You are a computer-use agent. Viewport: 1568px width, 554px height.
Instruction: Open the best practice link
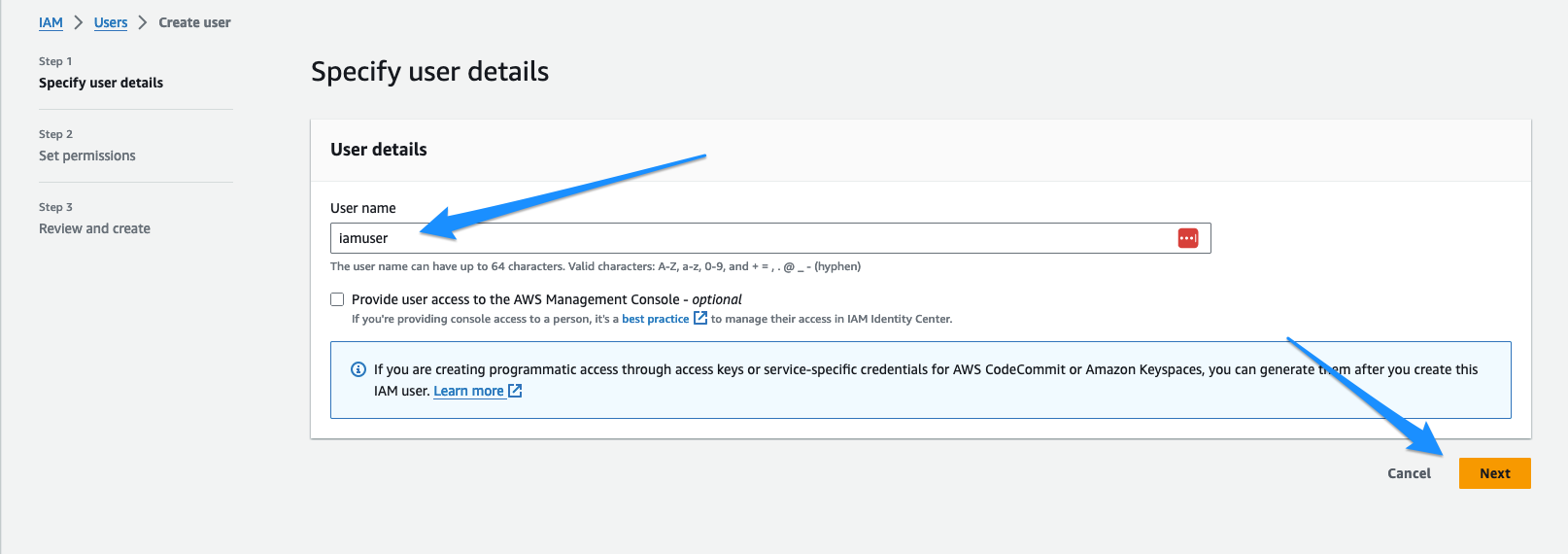tap(655, 319)
